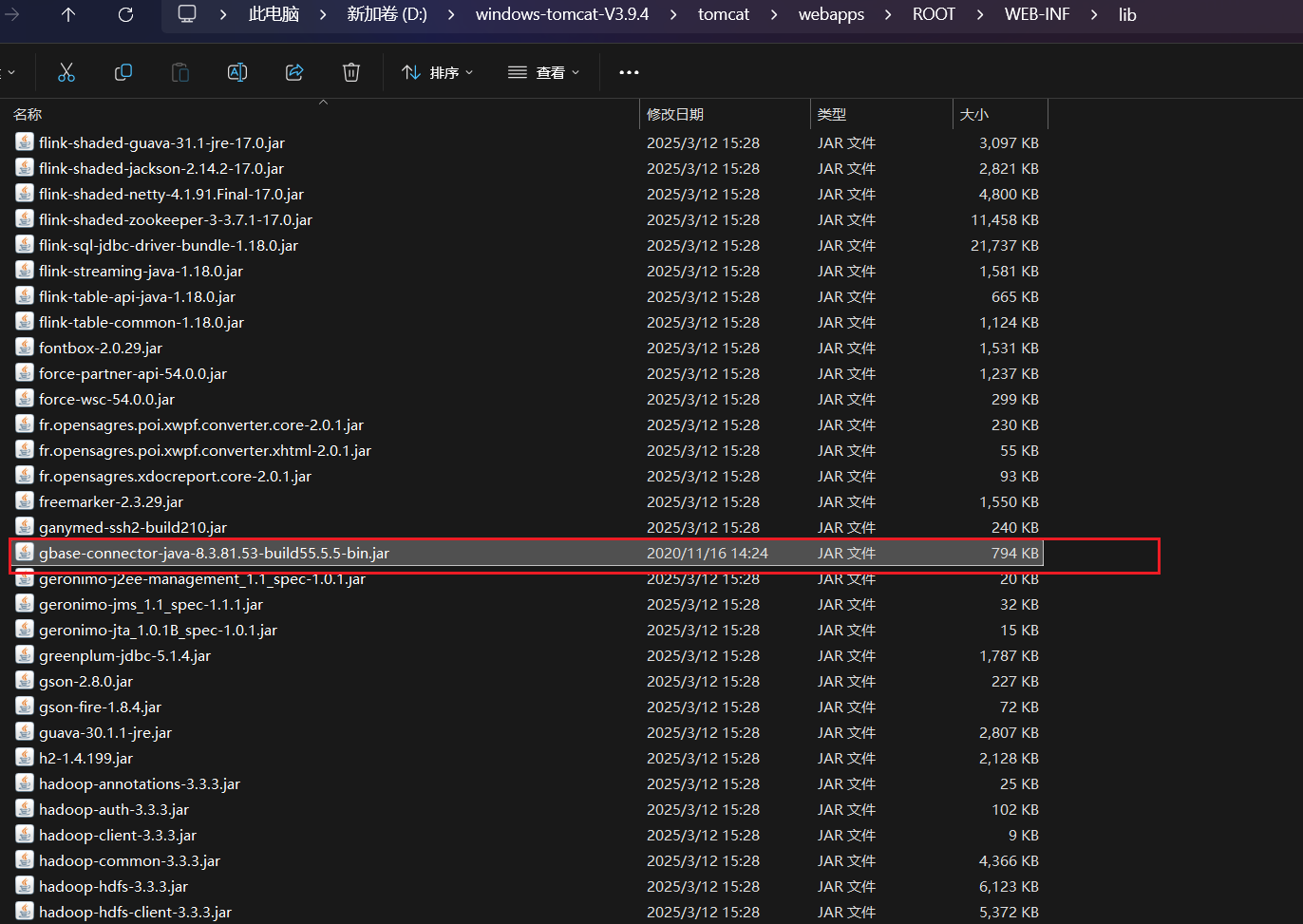Click the Copy icon in toolbar
Screen dimensions: 1303x924
[123, 72]
